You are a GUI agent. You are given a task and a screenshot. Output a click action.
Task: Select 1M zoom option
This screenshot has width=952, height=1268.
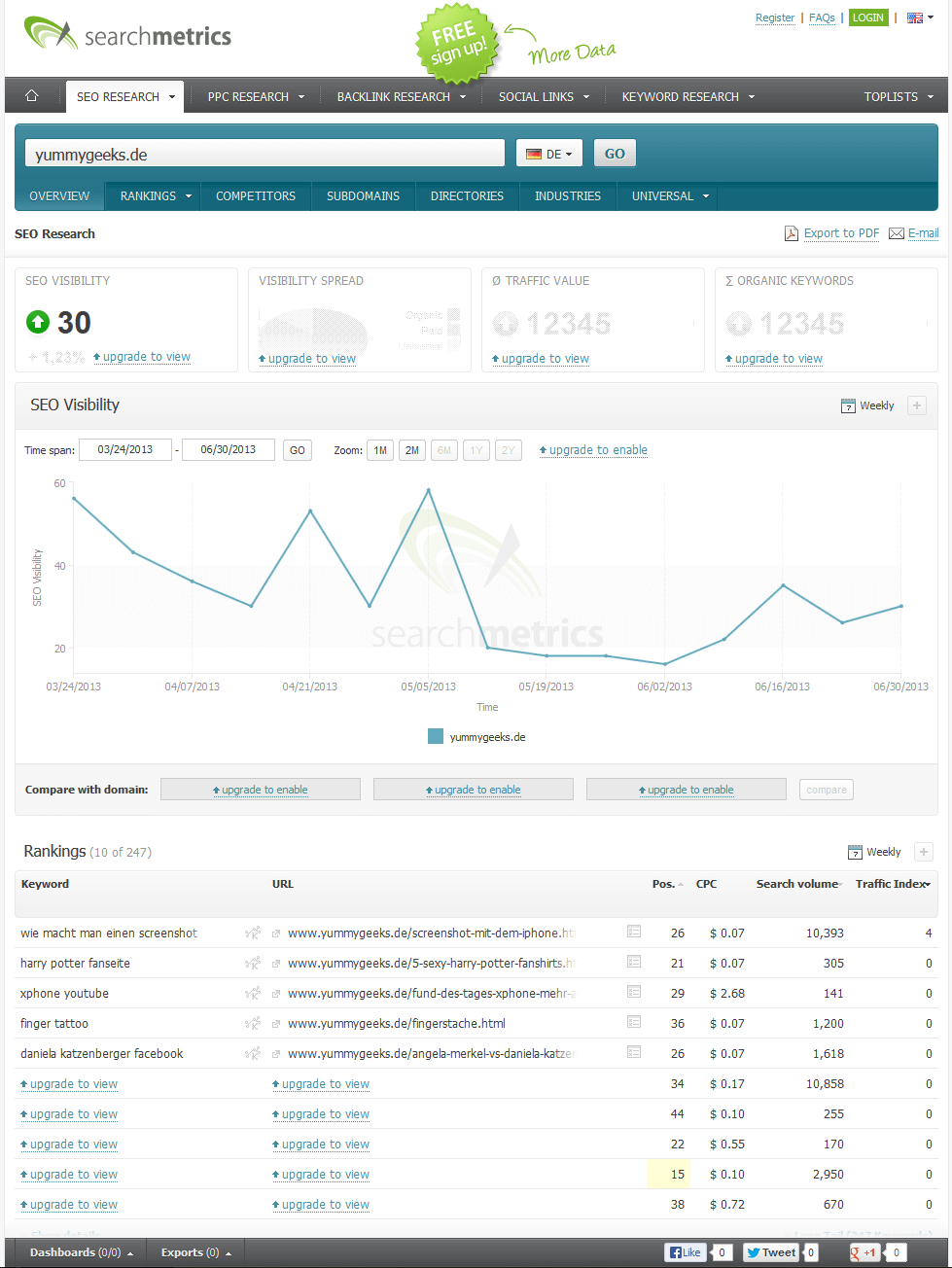[380, 450]
